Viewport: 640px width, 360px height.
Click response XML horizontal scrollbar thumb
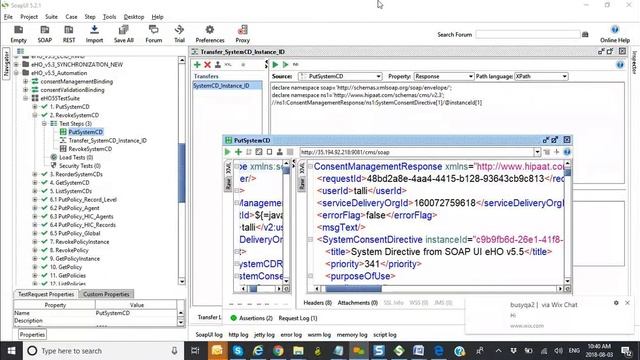pyautogui.click(x=353, y=289)
